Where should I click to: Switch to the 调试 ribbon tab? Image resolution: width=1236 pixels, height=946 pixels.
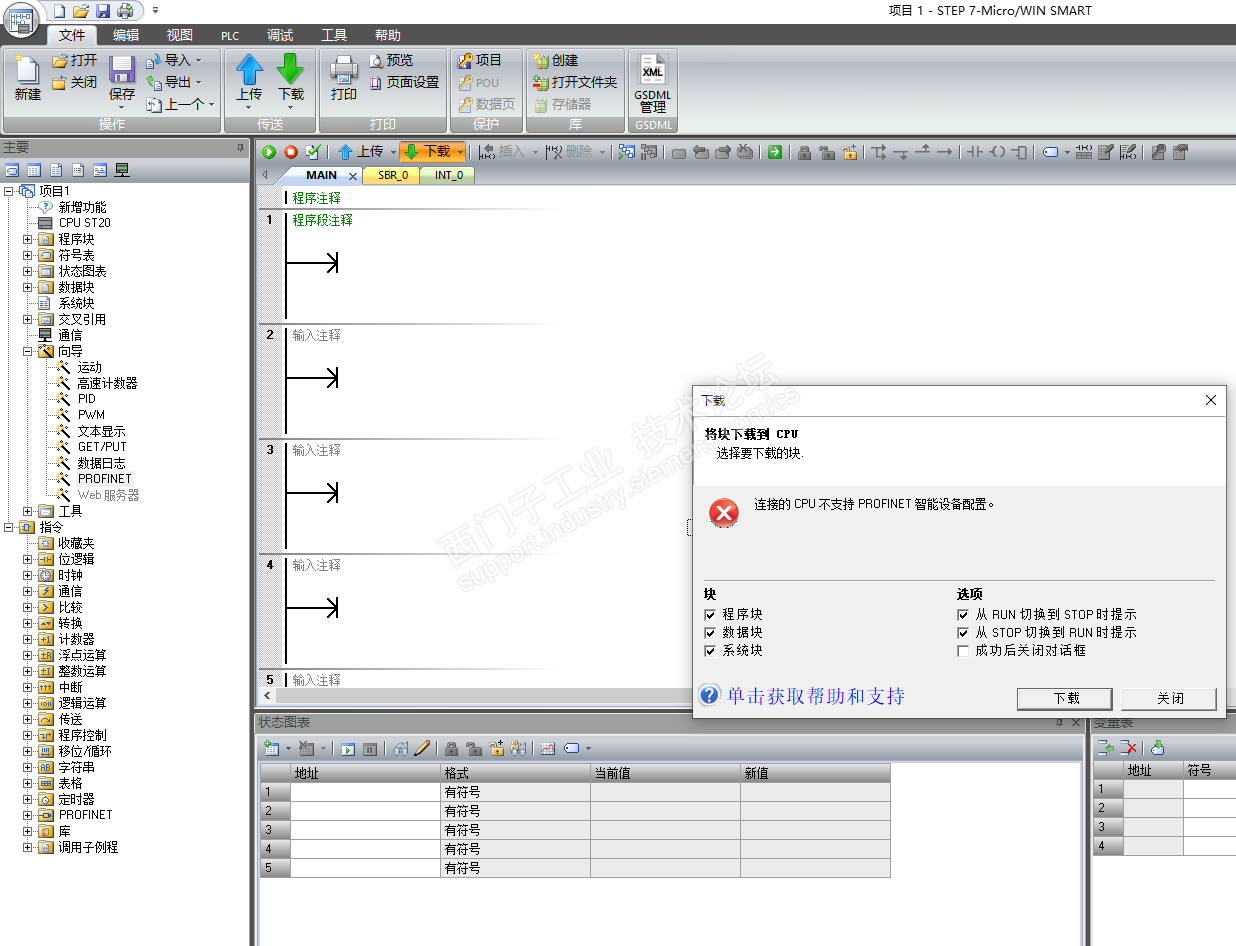280,35
